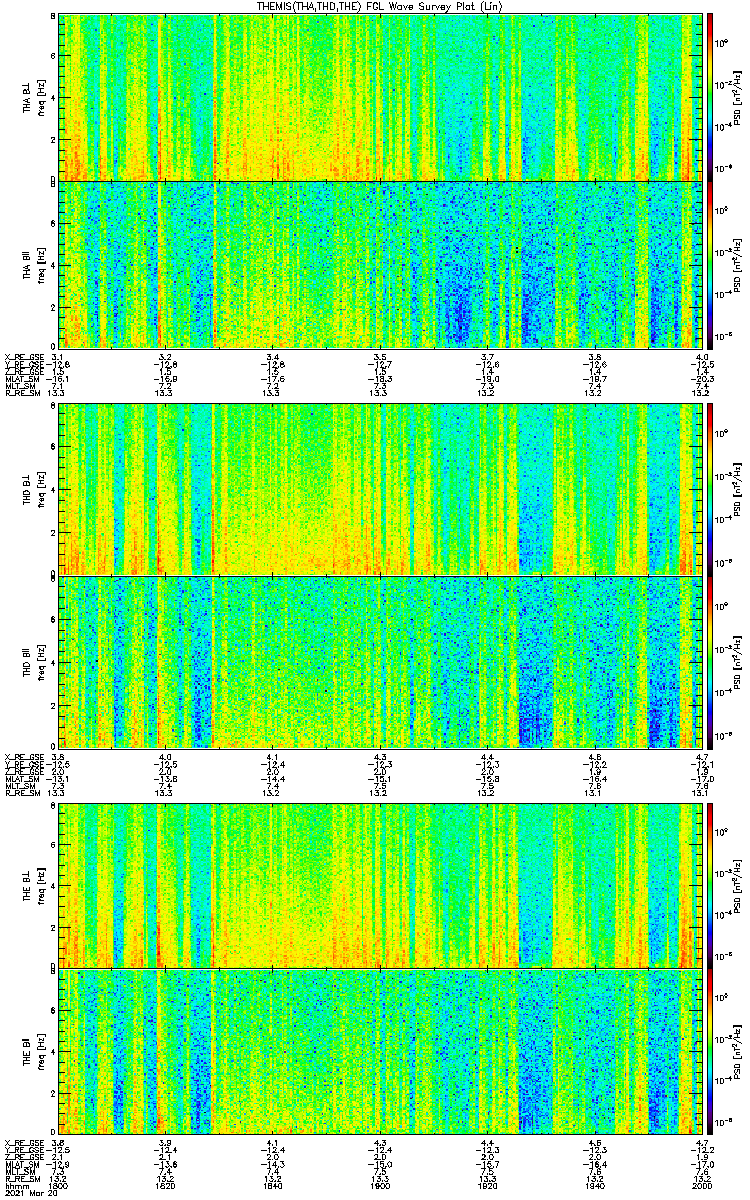This screenshot has height=1200, width=750.
Task: Click the color bar beside THD B-perpendicular panel
Action: 710,489
